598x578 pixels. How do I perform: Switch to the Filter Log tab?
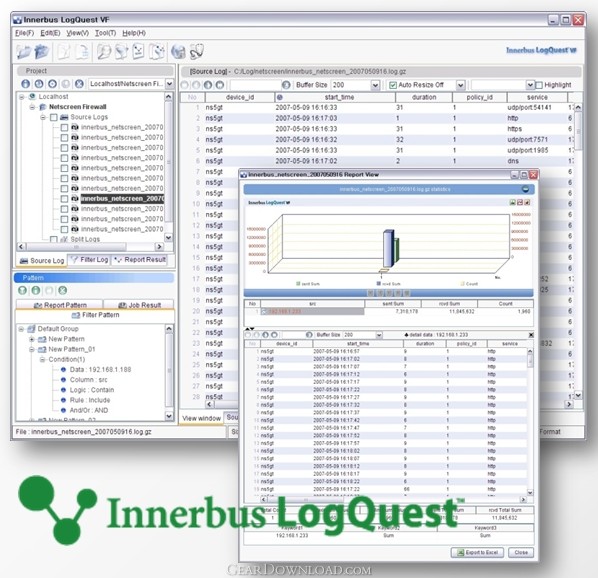[90, 260]
